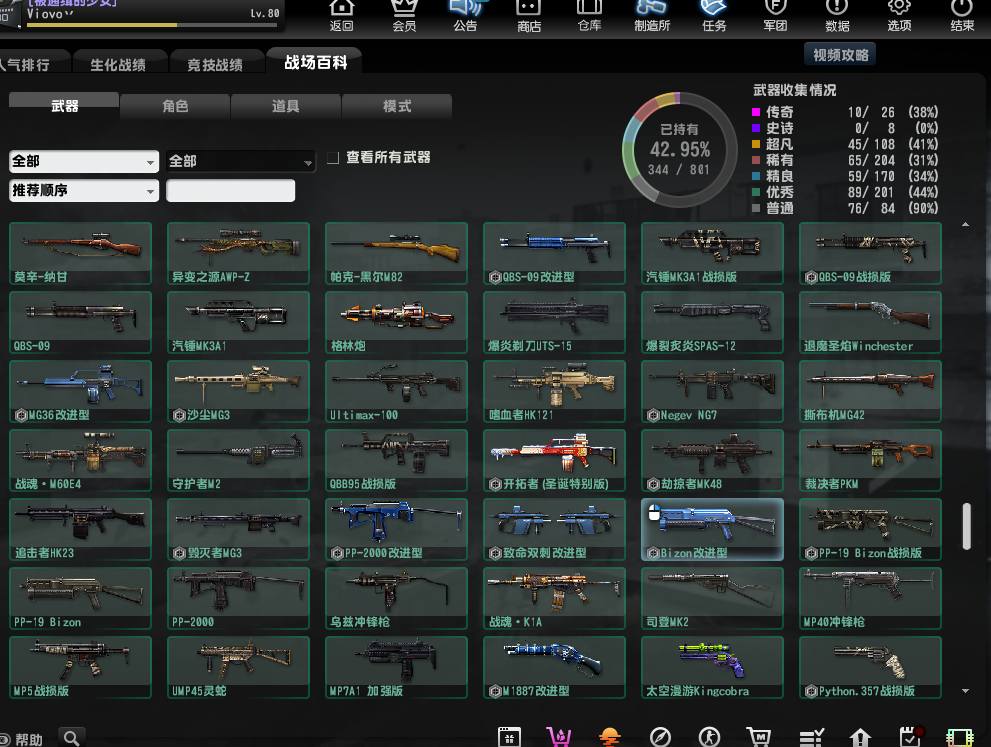Image resolution: width=991 pixels, height=747 pixels.
Task: Click the weapon list vertical scrollbar handle
Action: coord(966,525)
